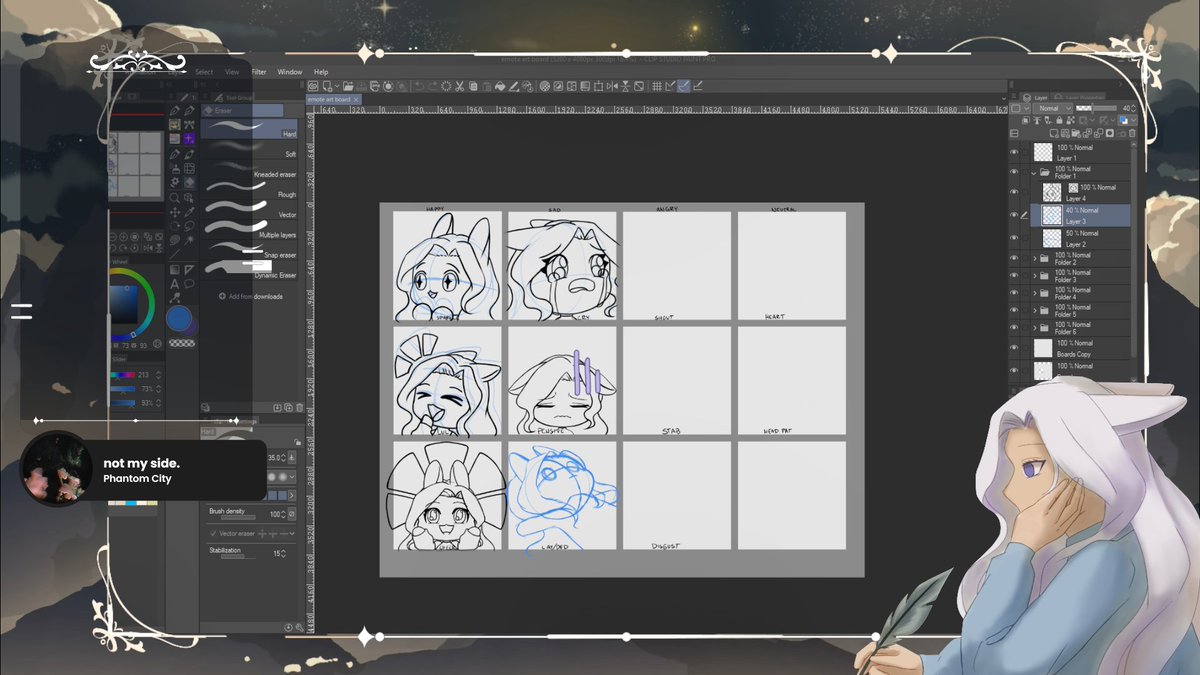Choose the Kneaded eraser sub tool

[x=250, y=169]
